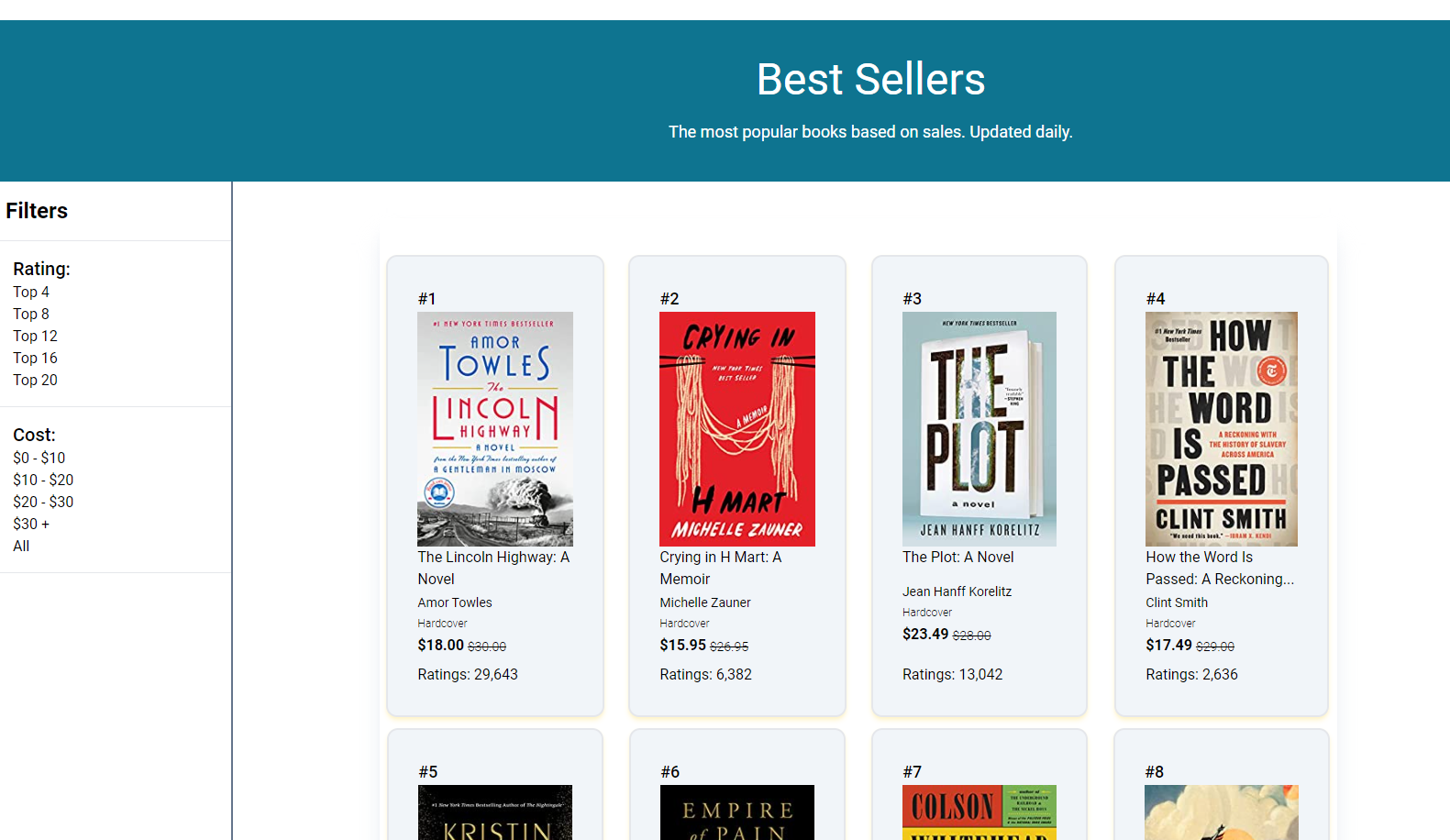Viewport: 1450px width, 840px height.
Task: Filter results by Top 4 rating
Action: [x=30, y=292]
